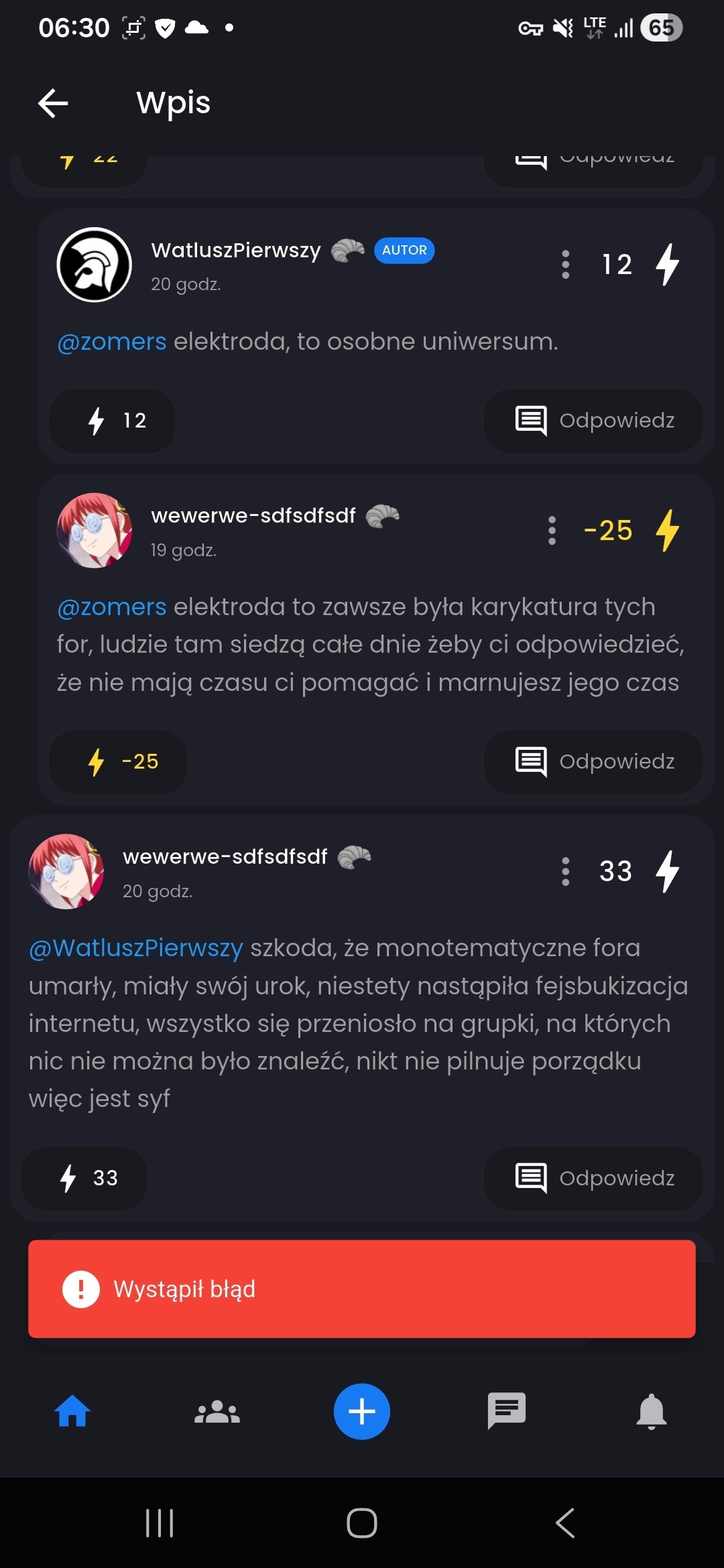
Task: Reply to WatluszPierwszy's comment via Odpowiedz
Action: pos(593,421)
